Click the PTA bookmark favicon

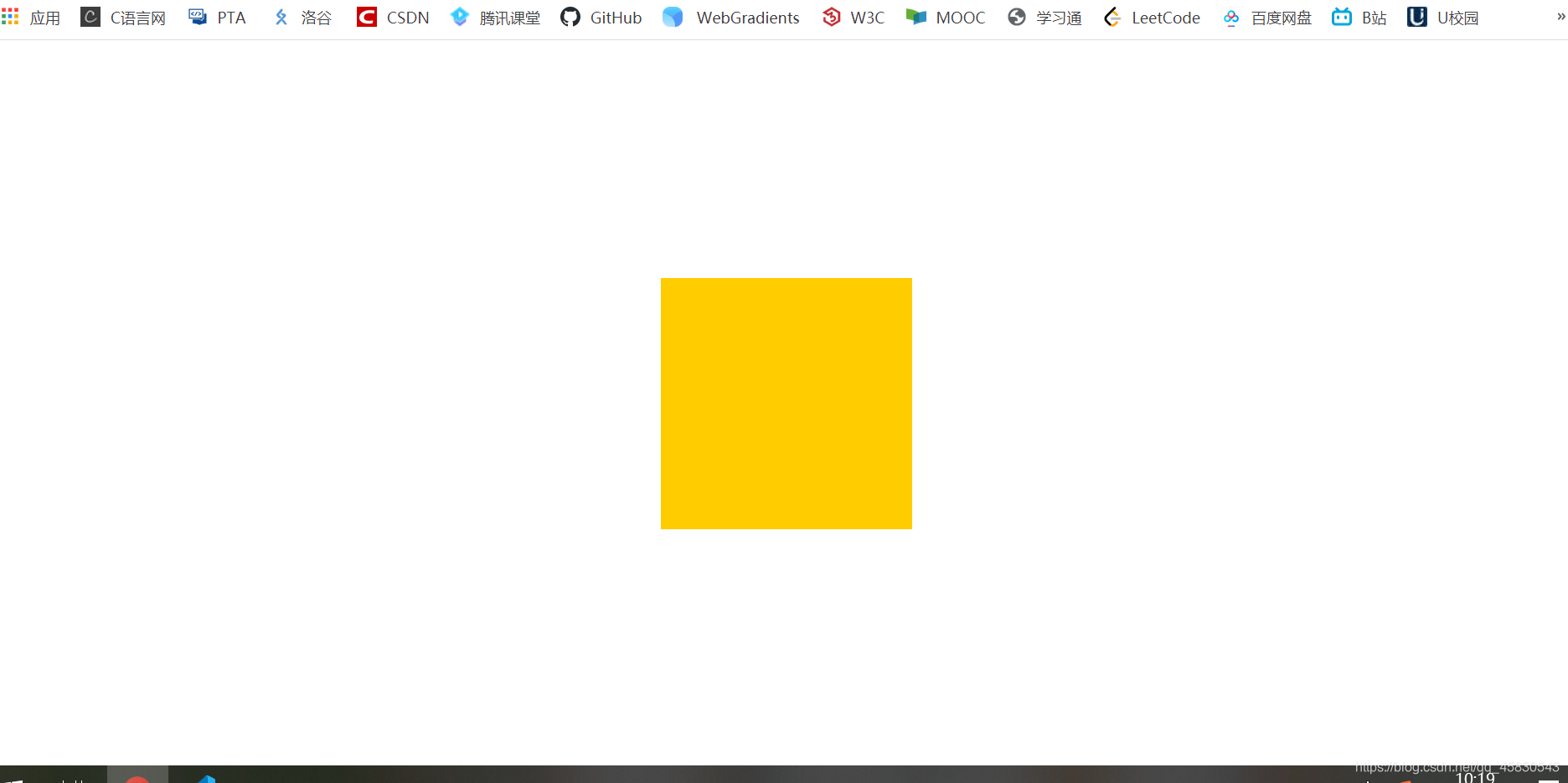[x=198, y=17]
